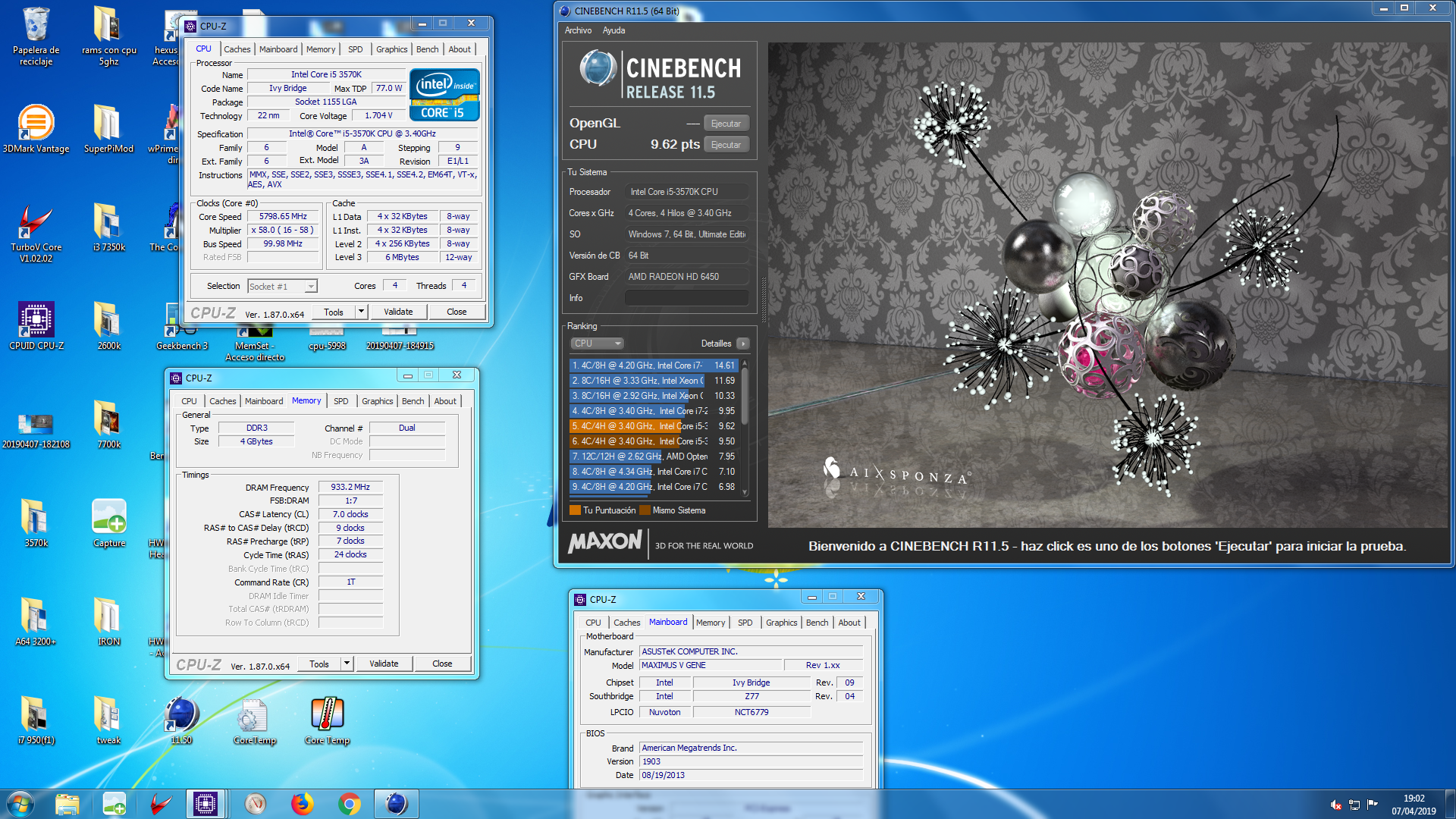Open the i3 7350k folder

[x=108, y=227]
